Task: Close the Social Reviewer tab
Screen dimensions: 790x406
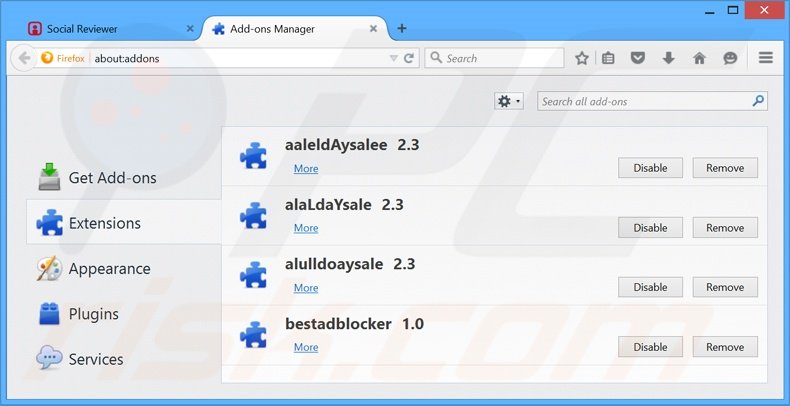Action: tap(190, 29)
